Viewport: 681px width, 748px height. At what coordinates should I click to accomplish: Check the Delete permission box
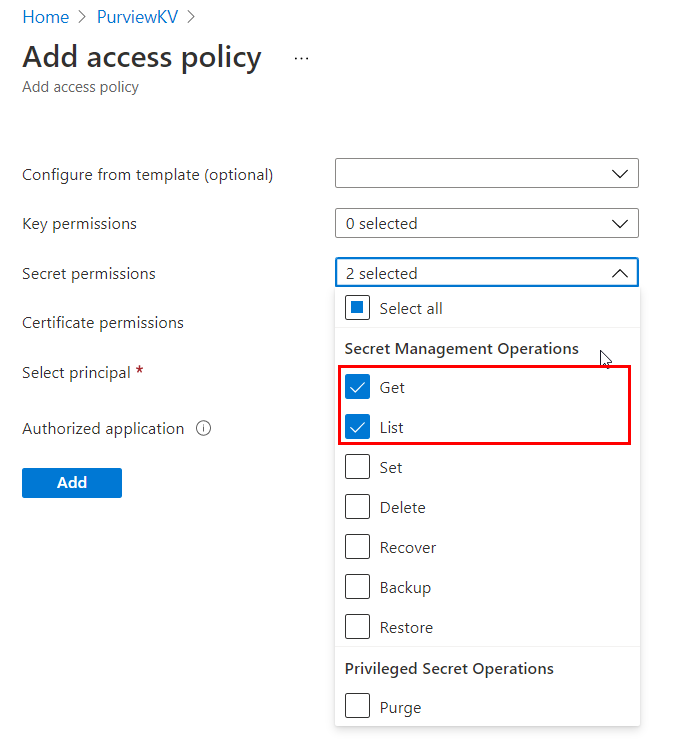[358, 507]
